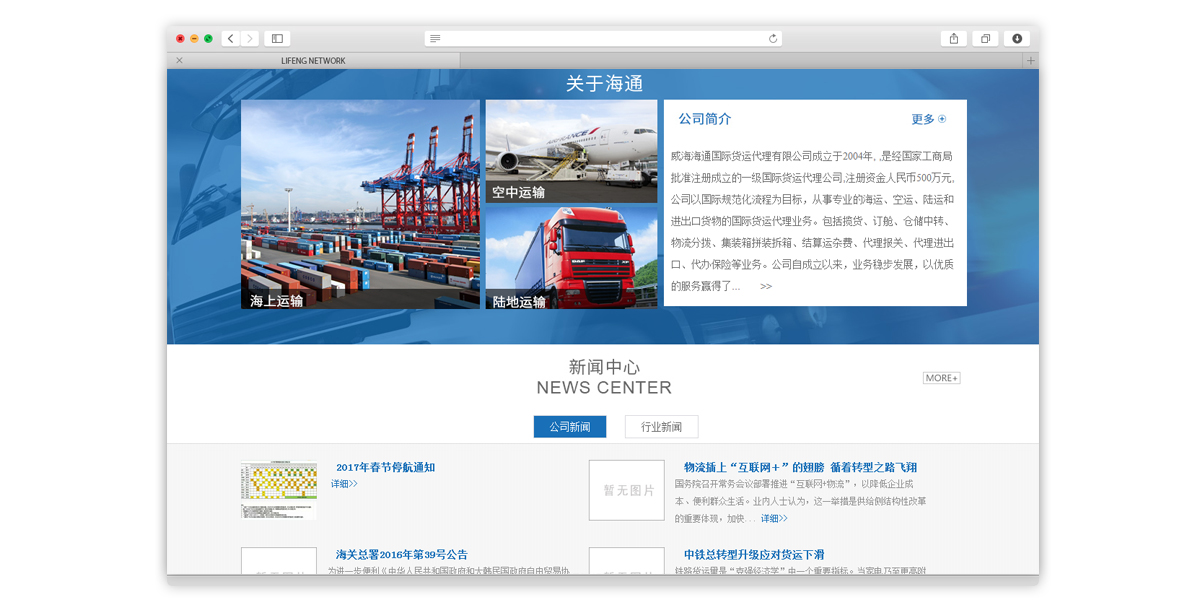The image size is (1190, 613).
Task: Select the 公司简介 heading
Action: 704,119
